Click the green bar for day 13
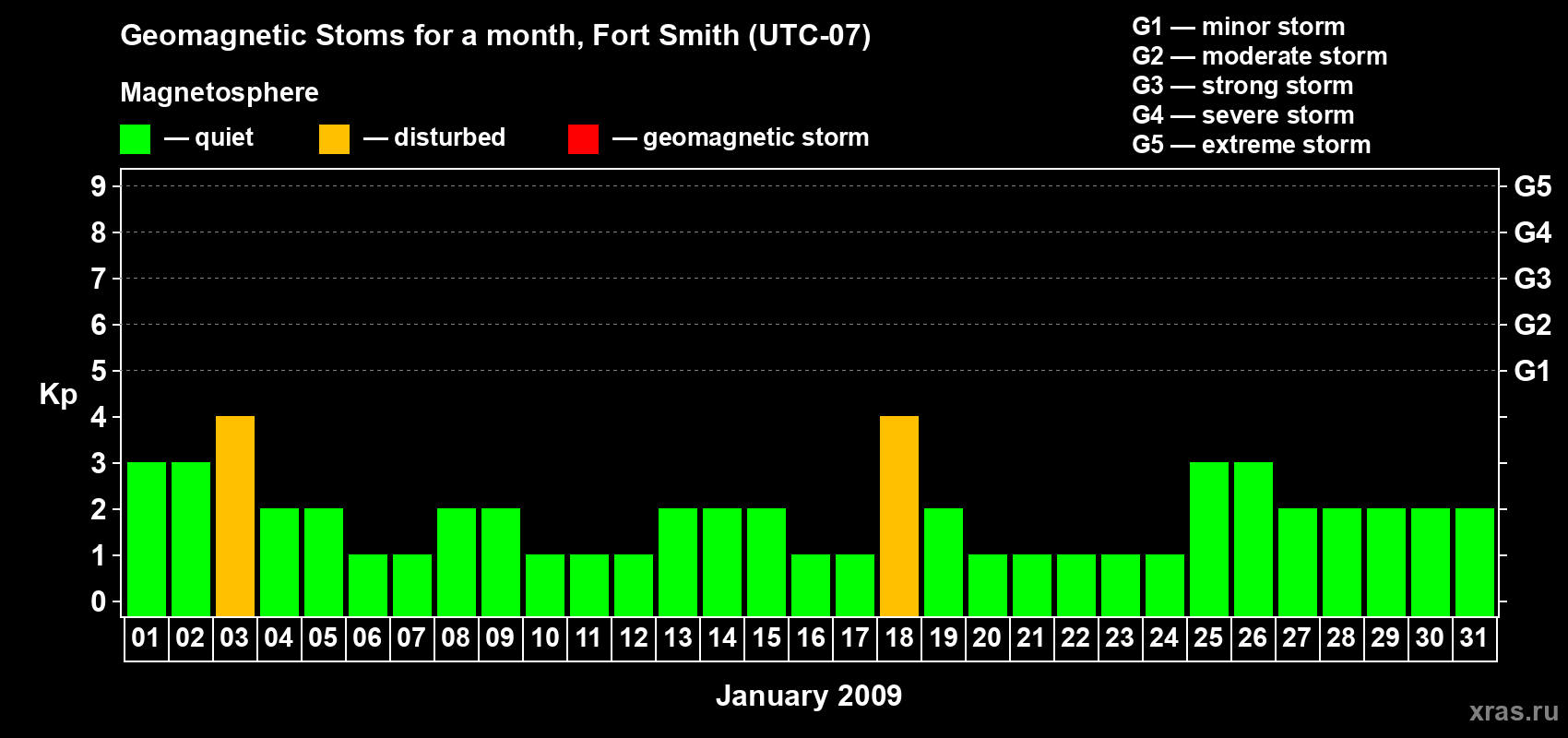This screenshot has width=1568, height=738. pos(678,563)
